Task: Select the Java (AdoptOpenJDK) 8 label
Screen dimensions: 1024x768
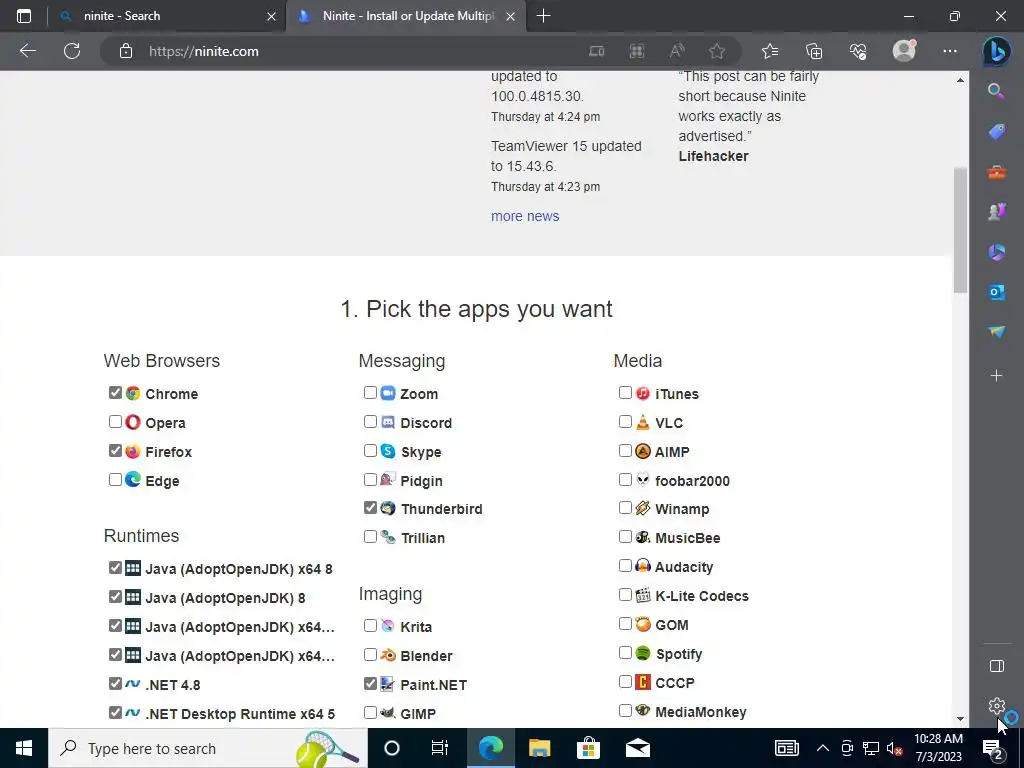Action: click(x=225, y=598)
